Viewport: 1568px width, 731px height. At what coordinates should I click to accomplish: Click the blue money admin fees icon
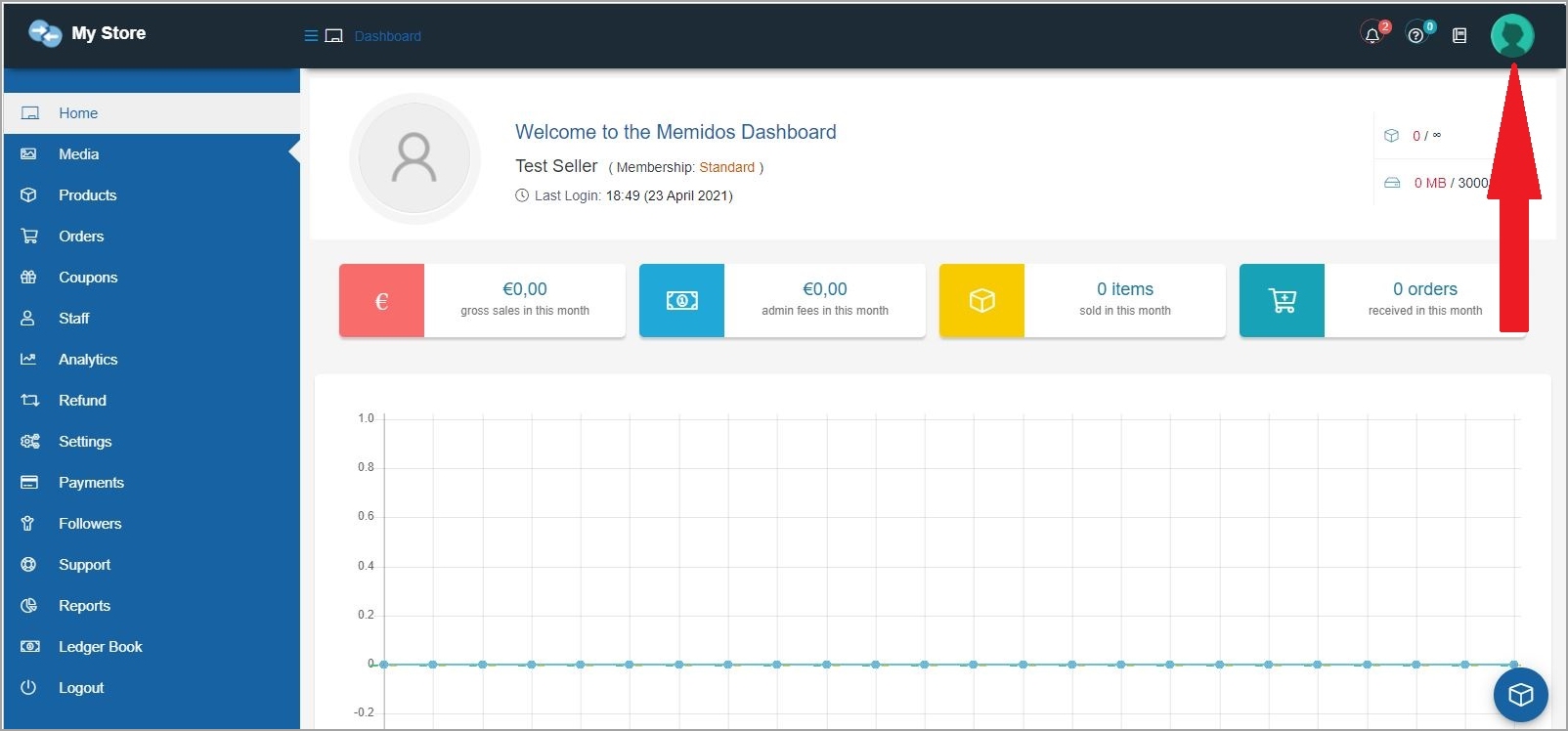(681, 301)
